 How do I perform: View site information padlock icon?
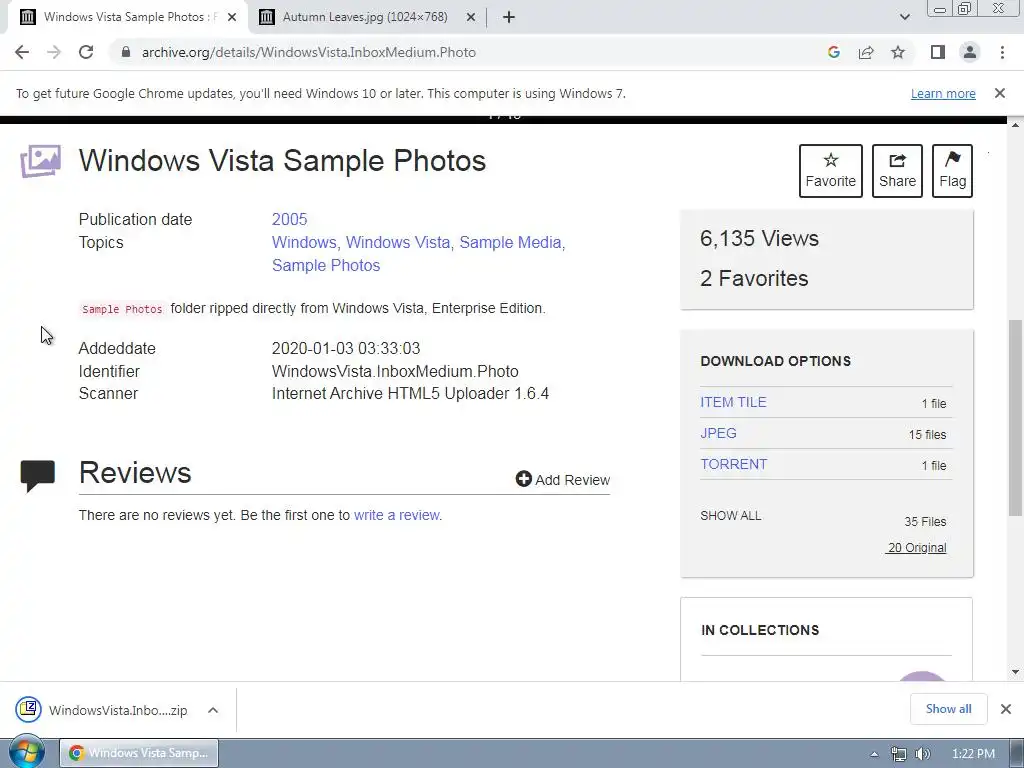126,52
